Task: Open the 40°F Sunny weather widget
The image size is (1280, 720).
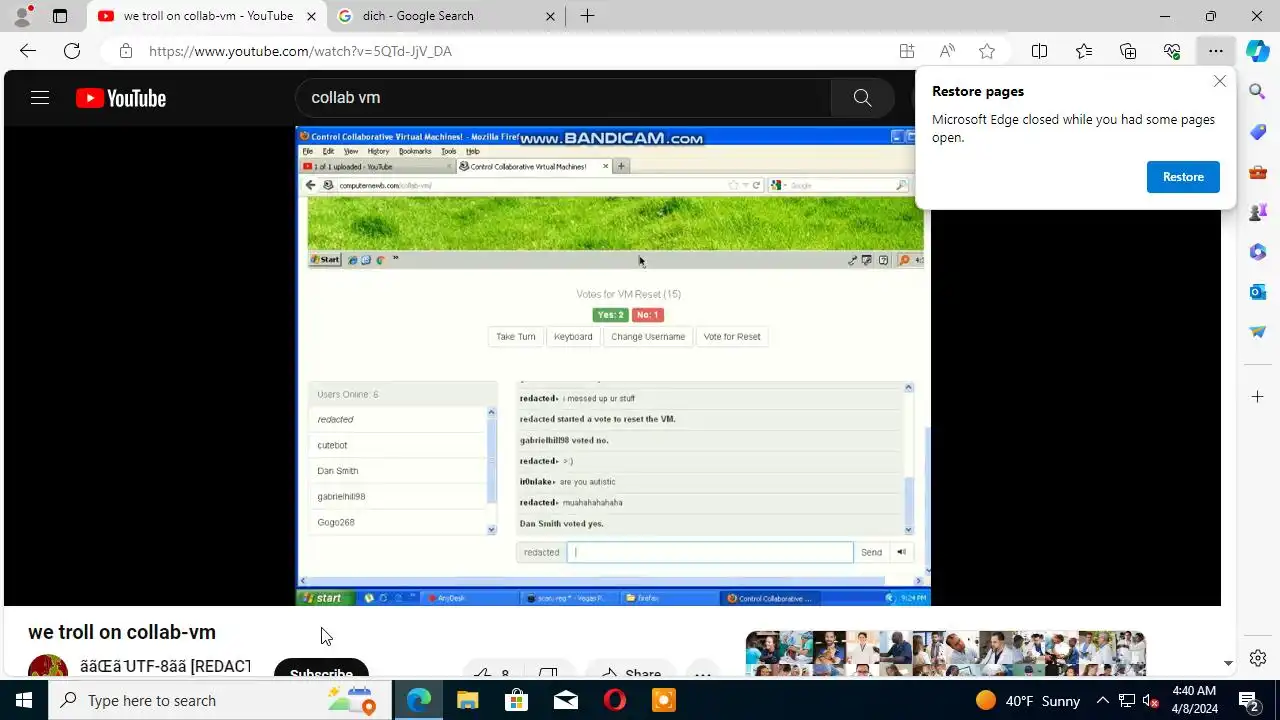Action: [1028, 700]
